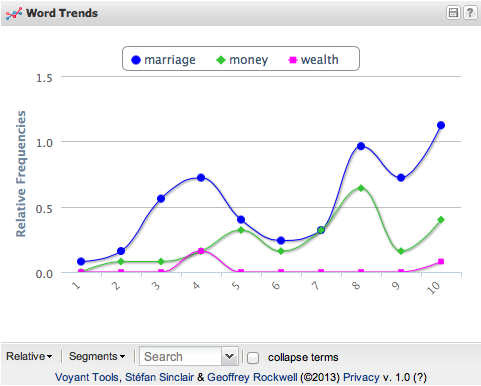The height and width of the screenshot is (386, 481).
Task: Select money data point at segment 8
Action: [x=361, y=188]
